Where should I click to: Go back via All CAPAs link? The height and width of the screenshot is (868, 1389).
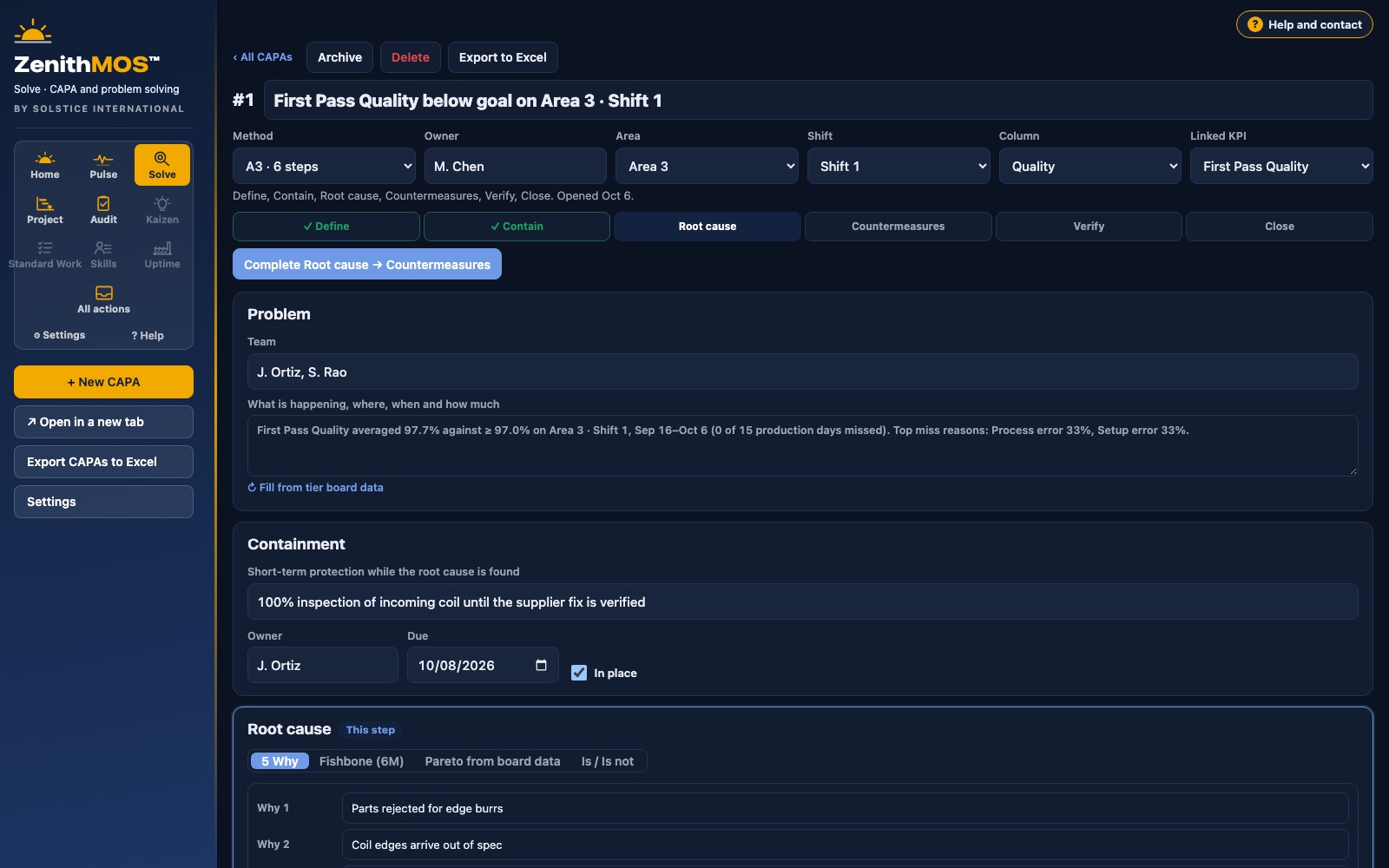click(263, 57)
